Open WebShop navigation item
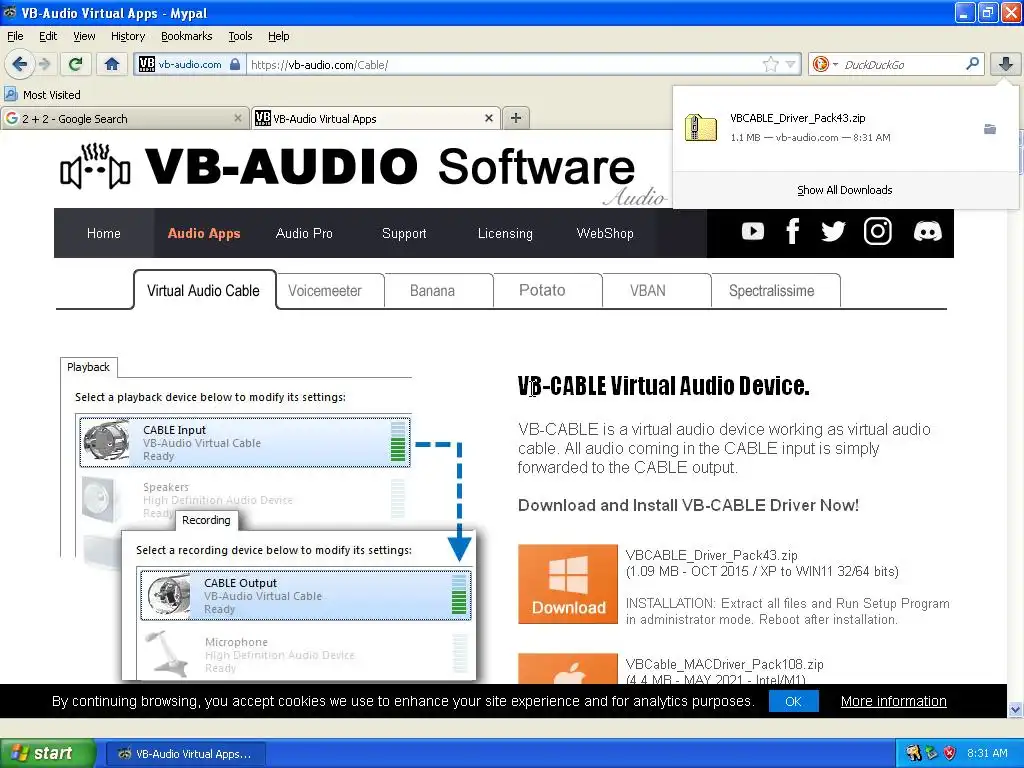This screenshot has height=768, width=1024. [605, 233]
